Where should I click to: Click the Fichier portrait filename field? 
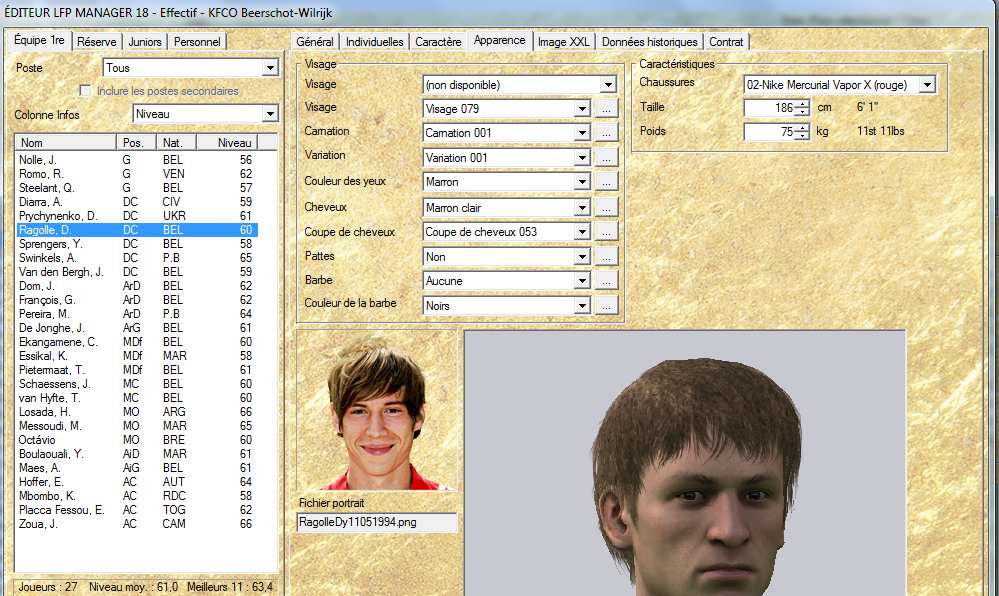pyautogui.click(x=377, y=522)
